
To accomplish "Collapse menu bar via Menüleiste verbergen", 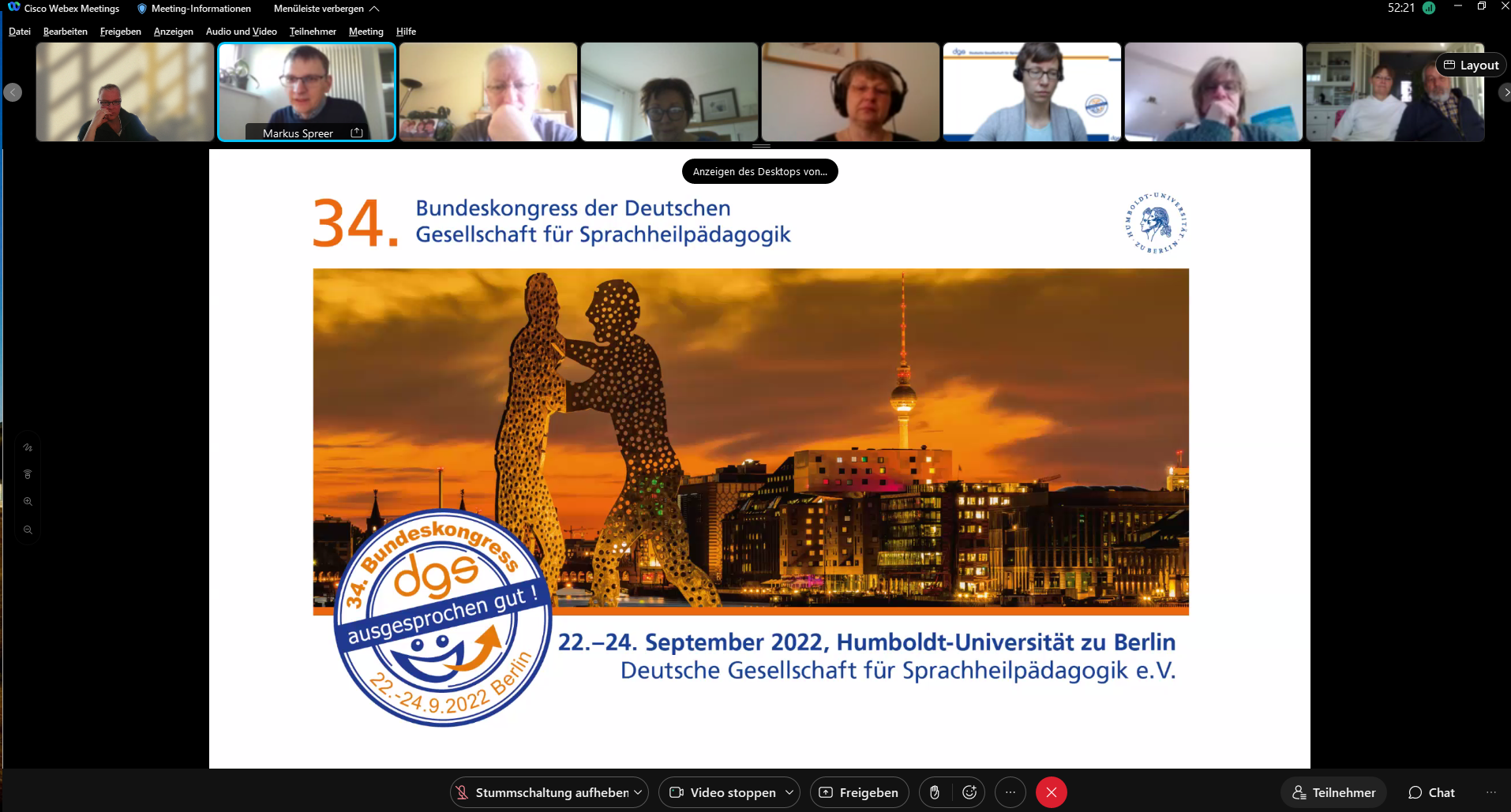I will [x=326, y=9].
